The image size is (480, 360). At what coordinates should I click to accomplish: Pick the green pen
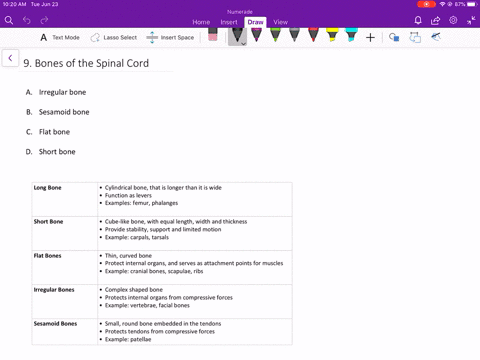click(x=275, y=35)
